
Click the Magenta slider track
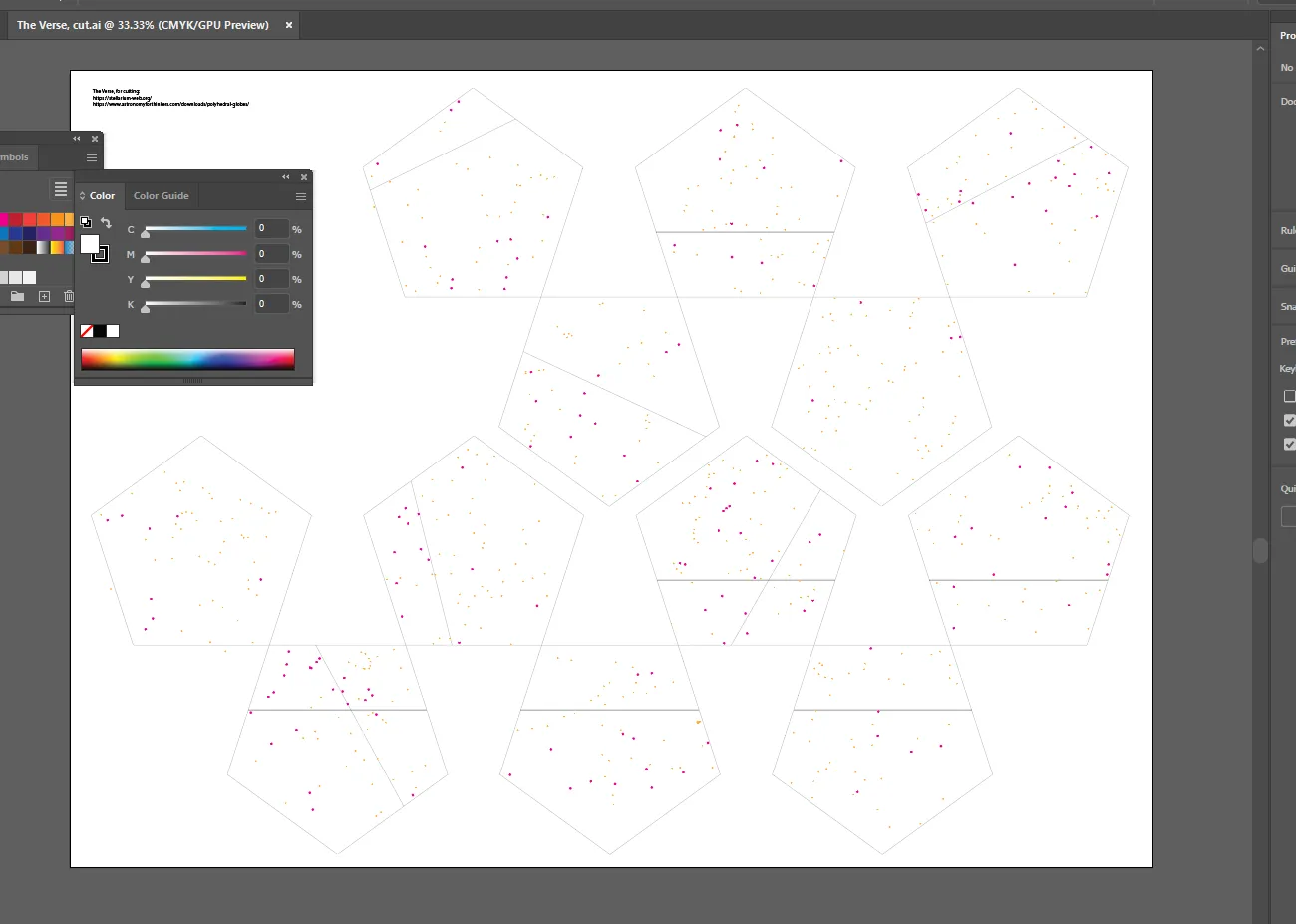point(195,254)
